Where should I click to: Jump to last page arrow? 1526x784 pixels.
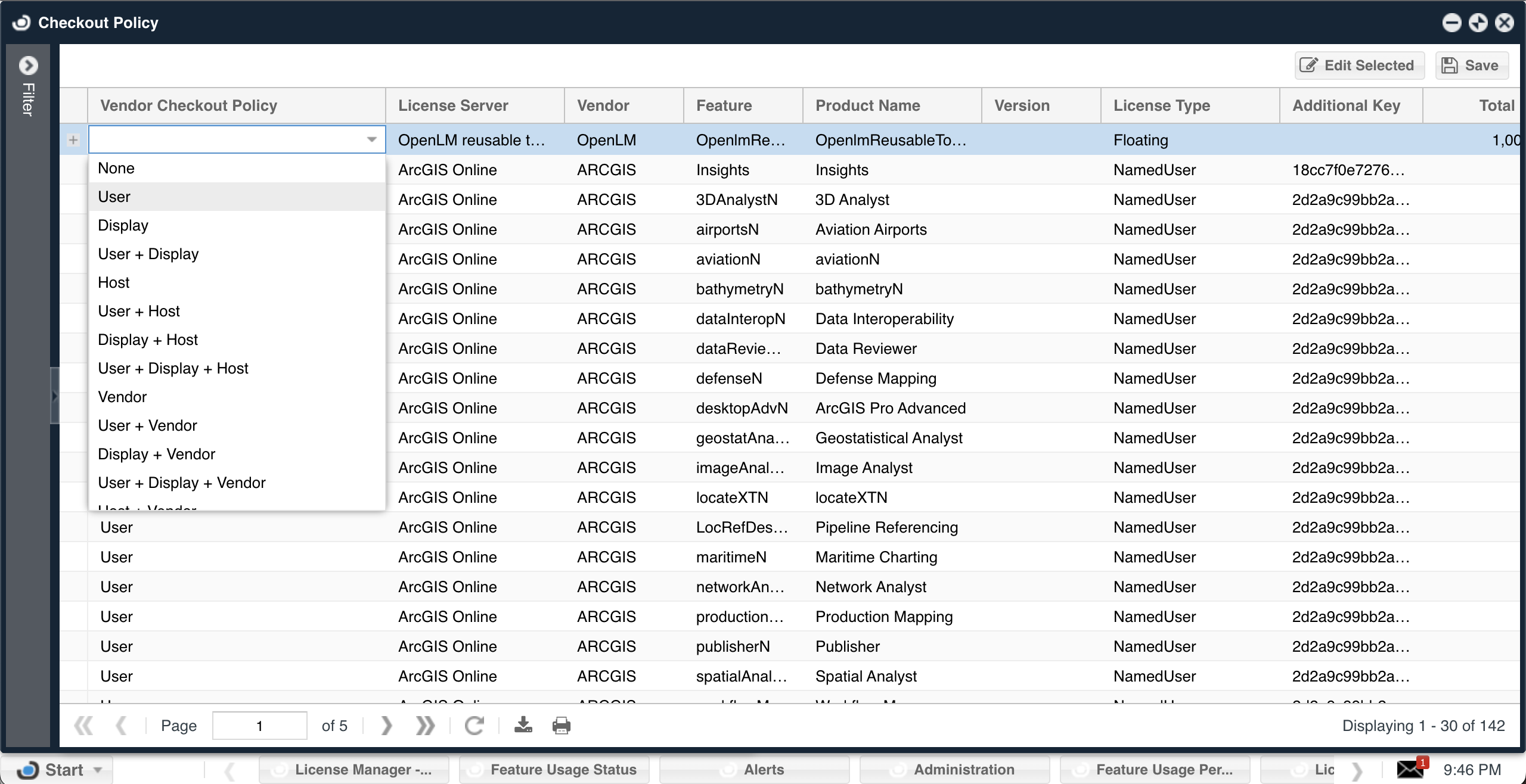(425, 725)
